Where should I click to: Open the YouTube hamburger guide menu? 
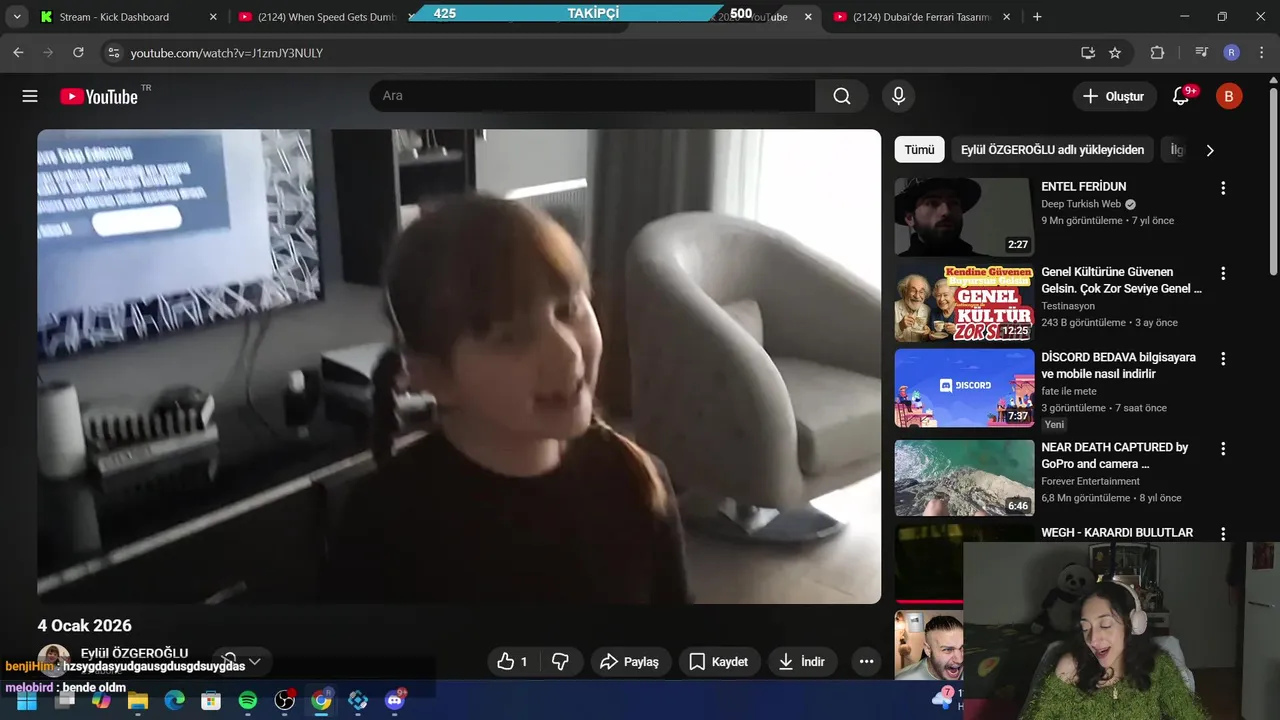30,96
